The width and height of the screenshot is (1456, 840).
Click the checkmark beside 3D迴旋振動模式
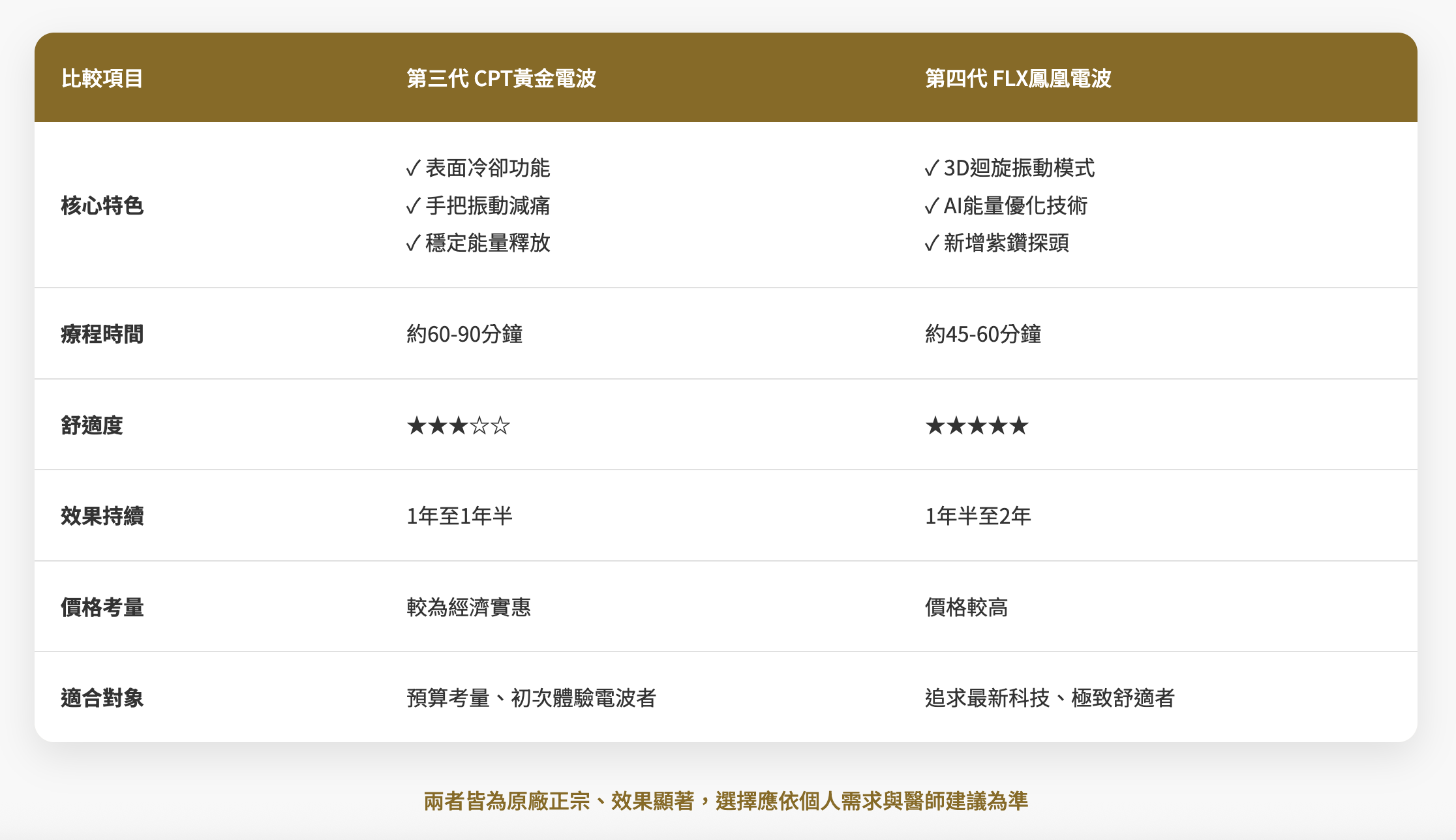click(x=932, y=169)
